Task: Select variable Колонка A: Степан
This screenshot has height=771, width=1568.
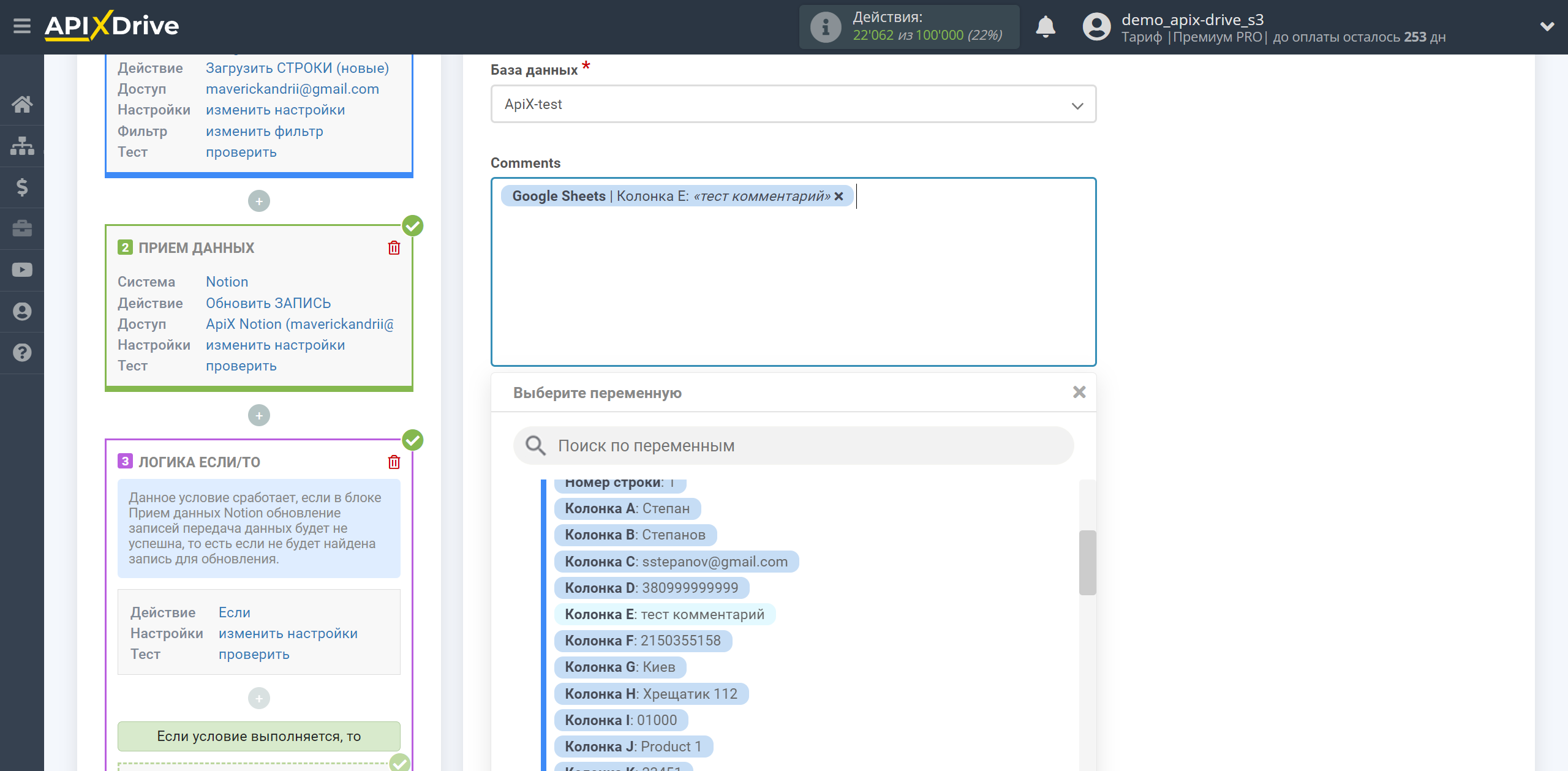Action: click(x=627, y=508)
